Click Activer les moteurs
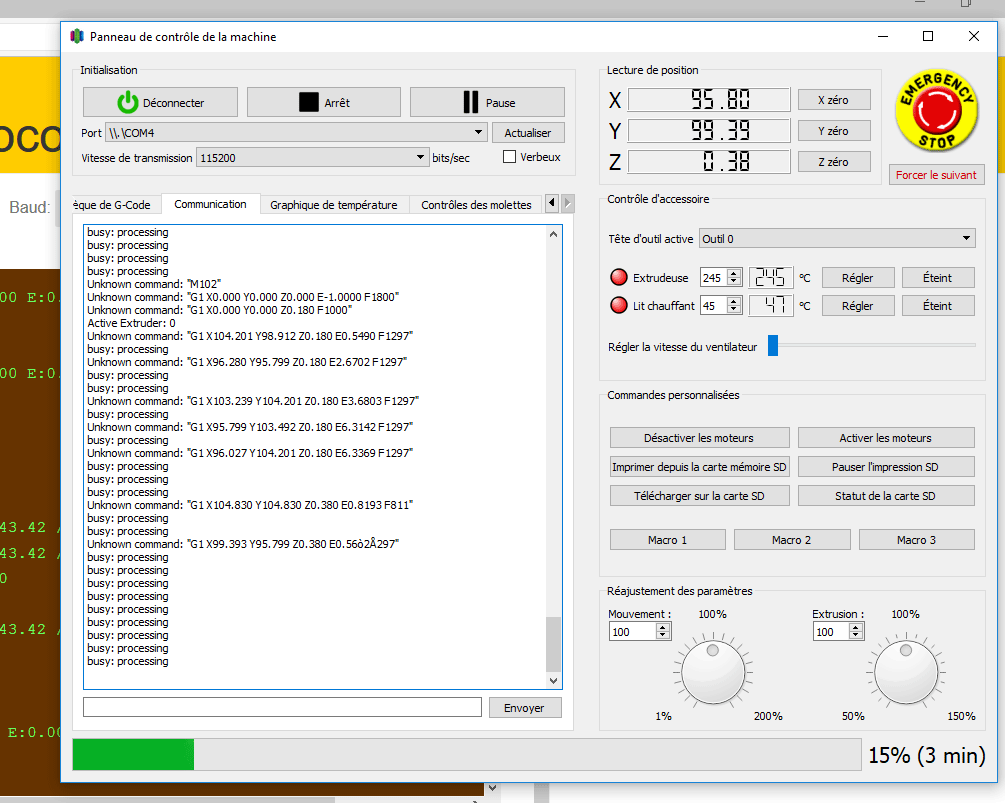 click(x=886, y=438)
